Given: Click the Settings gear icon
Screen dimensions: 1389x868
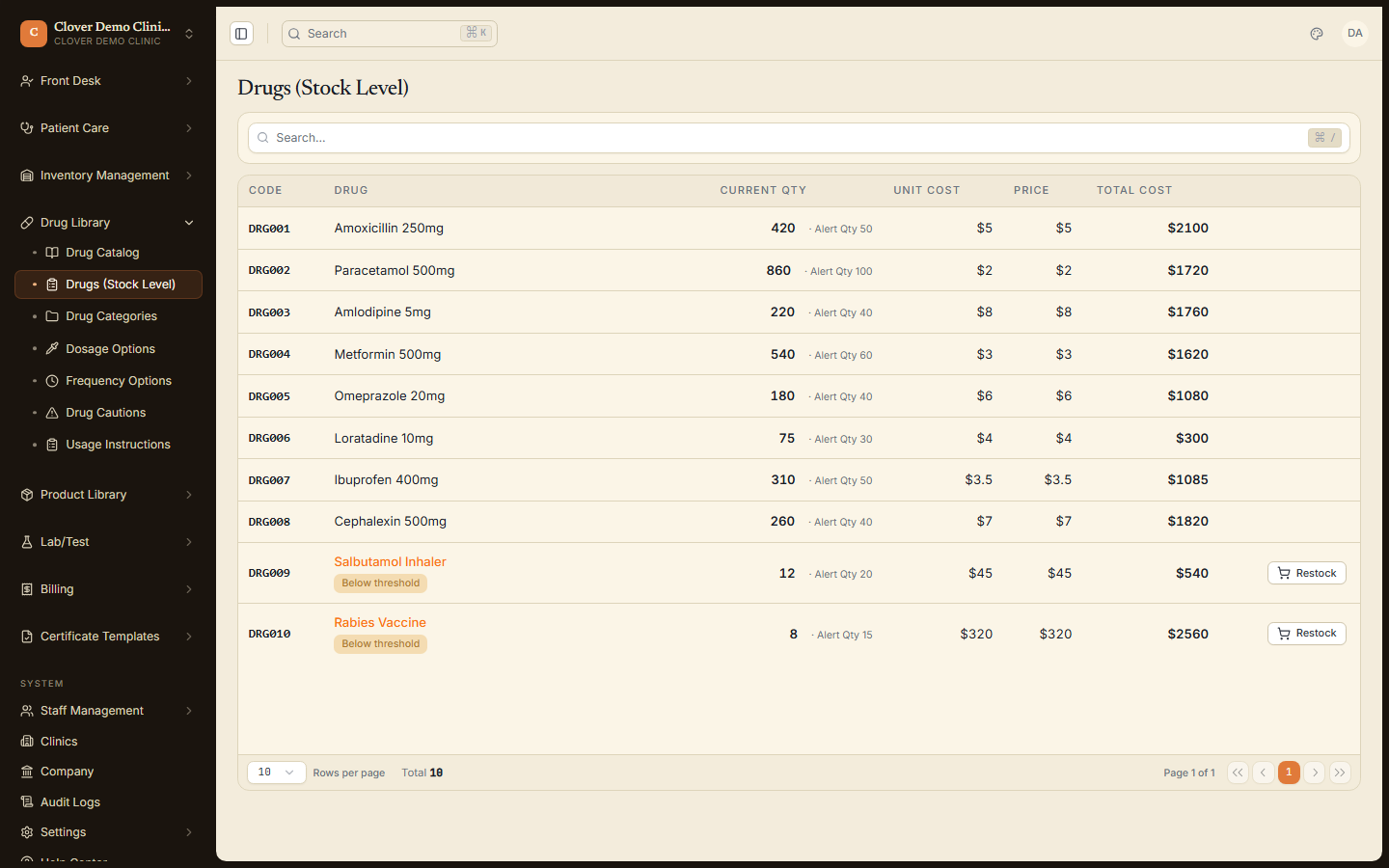Looking at the screenshot, I should pyautogui.click(x=27, y=832).
